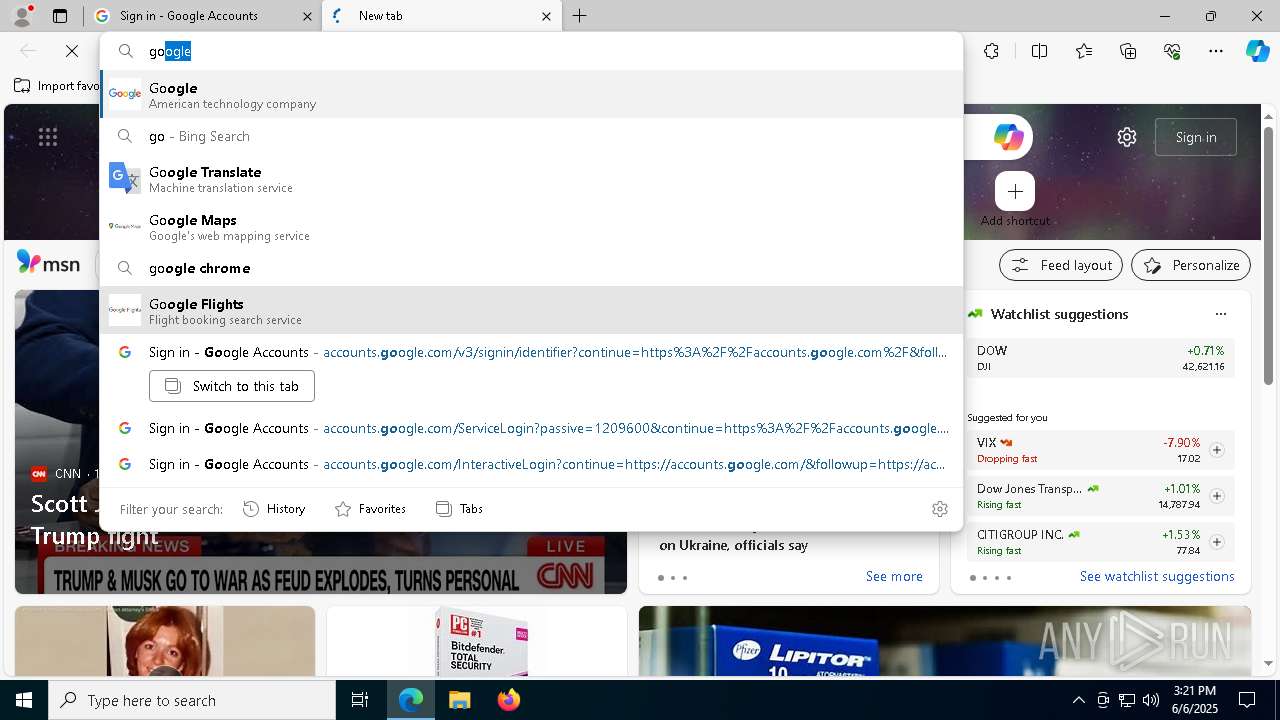The height and width of the screenshot is (720, 1280).
Task: Show hidden system tray icons chevron
Action: click(x=1078, y=700)
